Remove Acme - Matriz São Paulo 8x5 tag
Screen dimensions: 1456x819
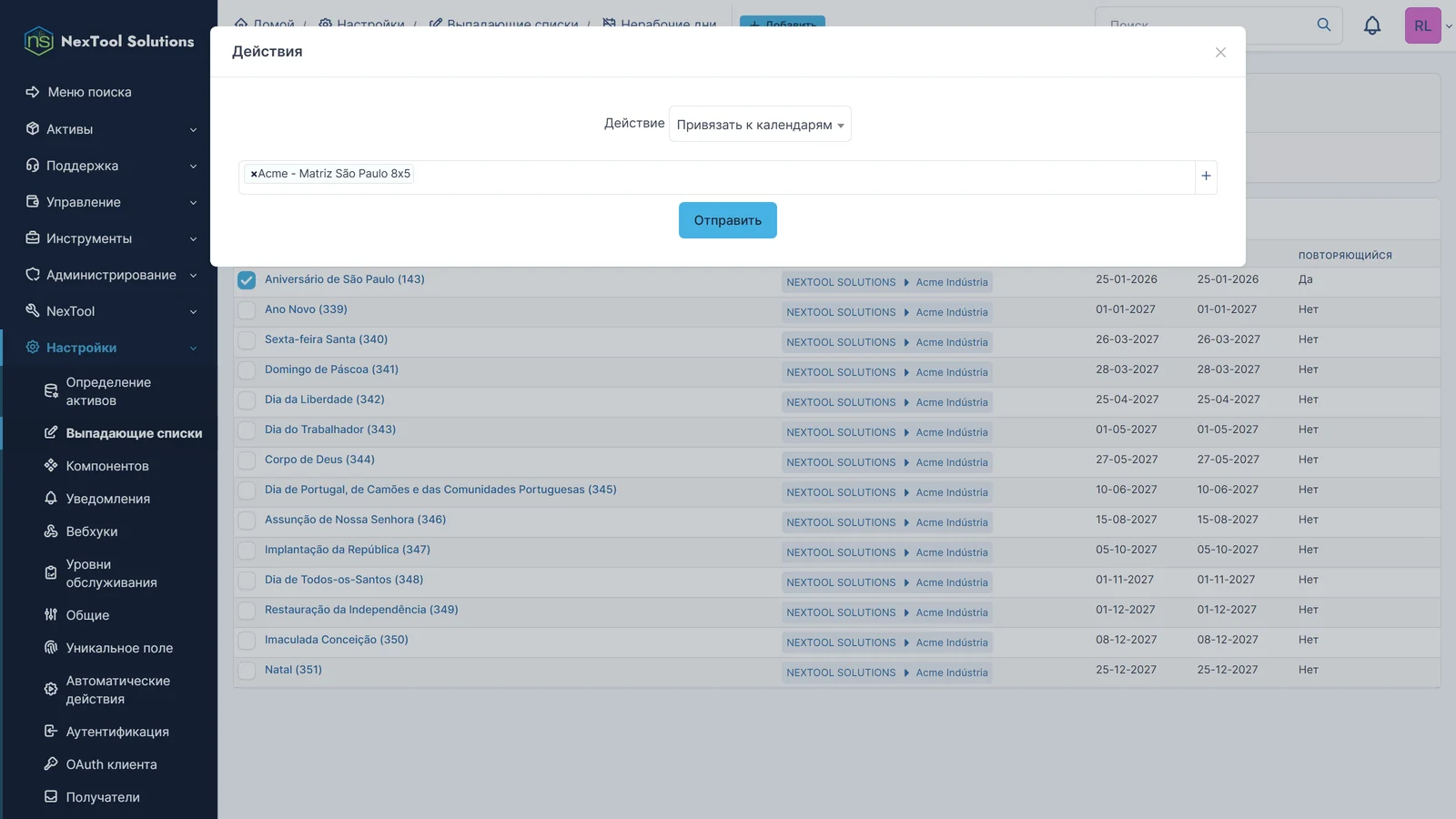(253, 174)
